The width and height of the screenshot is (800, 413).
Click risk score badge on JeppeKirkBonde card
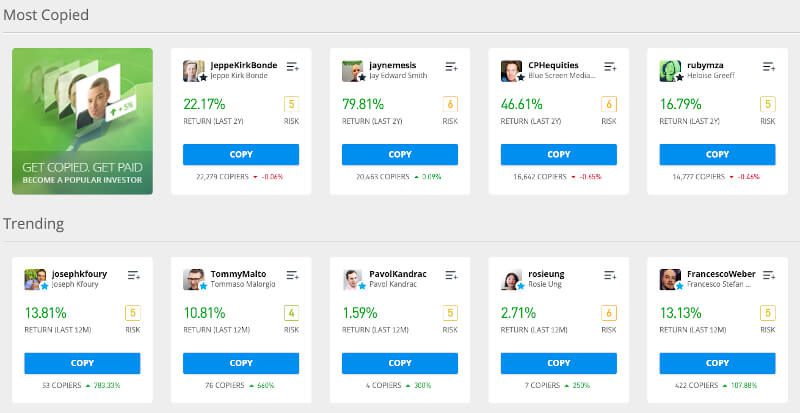[292, 105]
